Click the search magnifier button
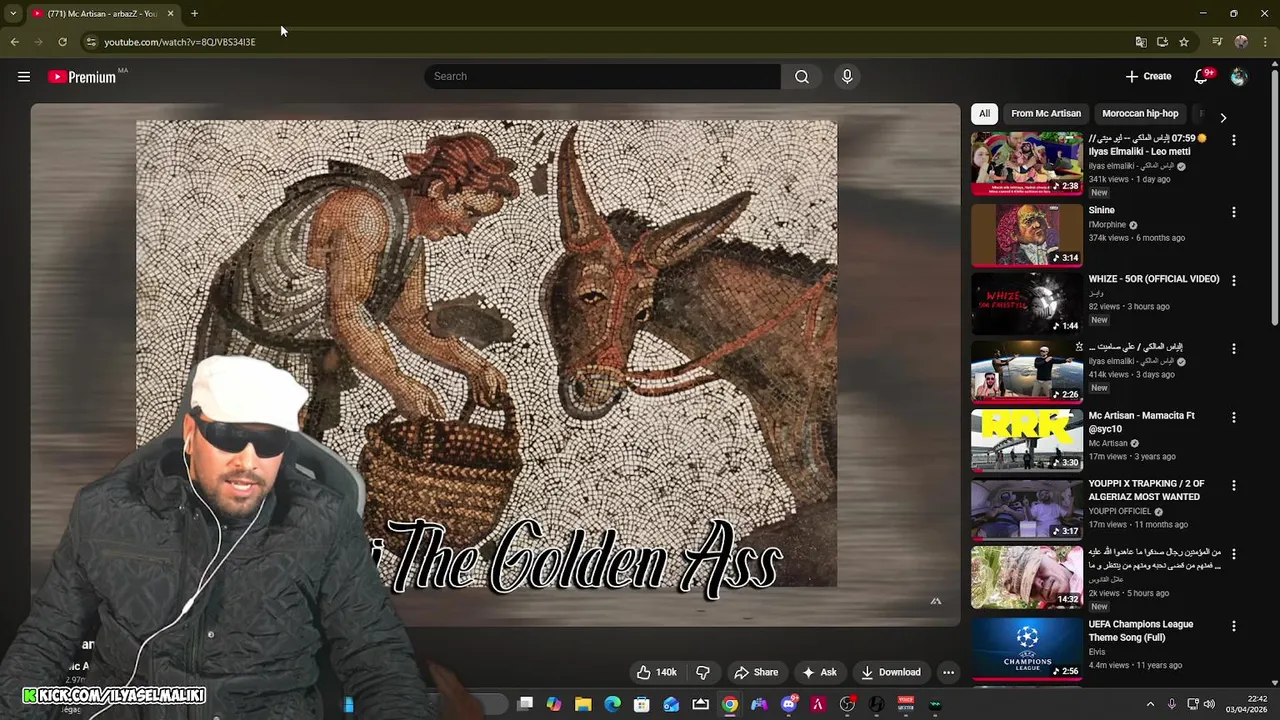Screen dimensions: 1280x720 [x=802, y=77]
